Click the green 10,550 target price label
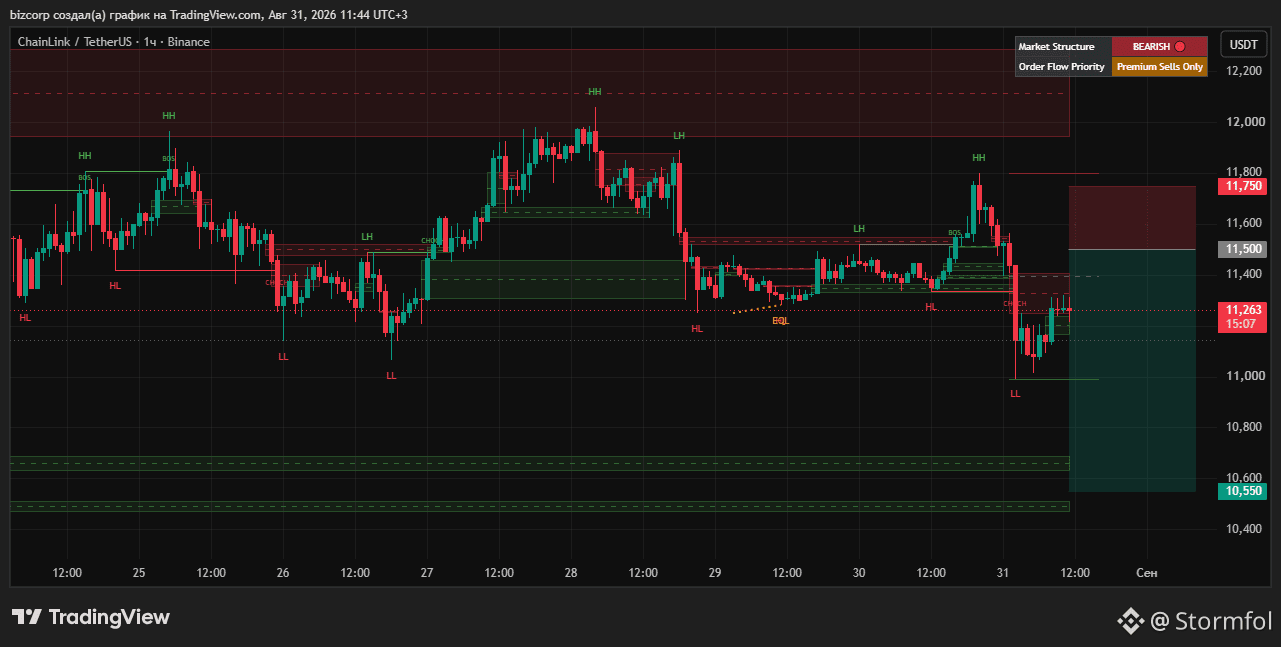 (x=1243, y=491)
